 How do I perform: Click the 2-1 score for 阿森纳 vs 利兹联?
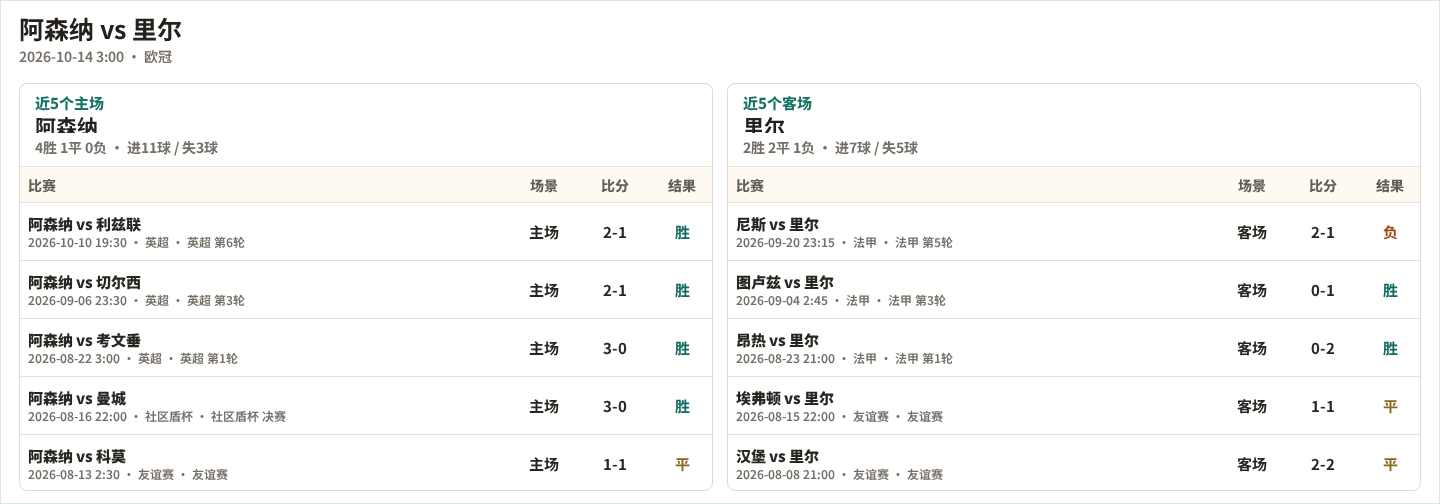pos(615,233)
